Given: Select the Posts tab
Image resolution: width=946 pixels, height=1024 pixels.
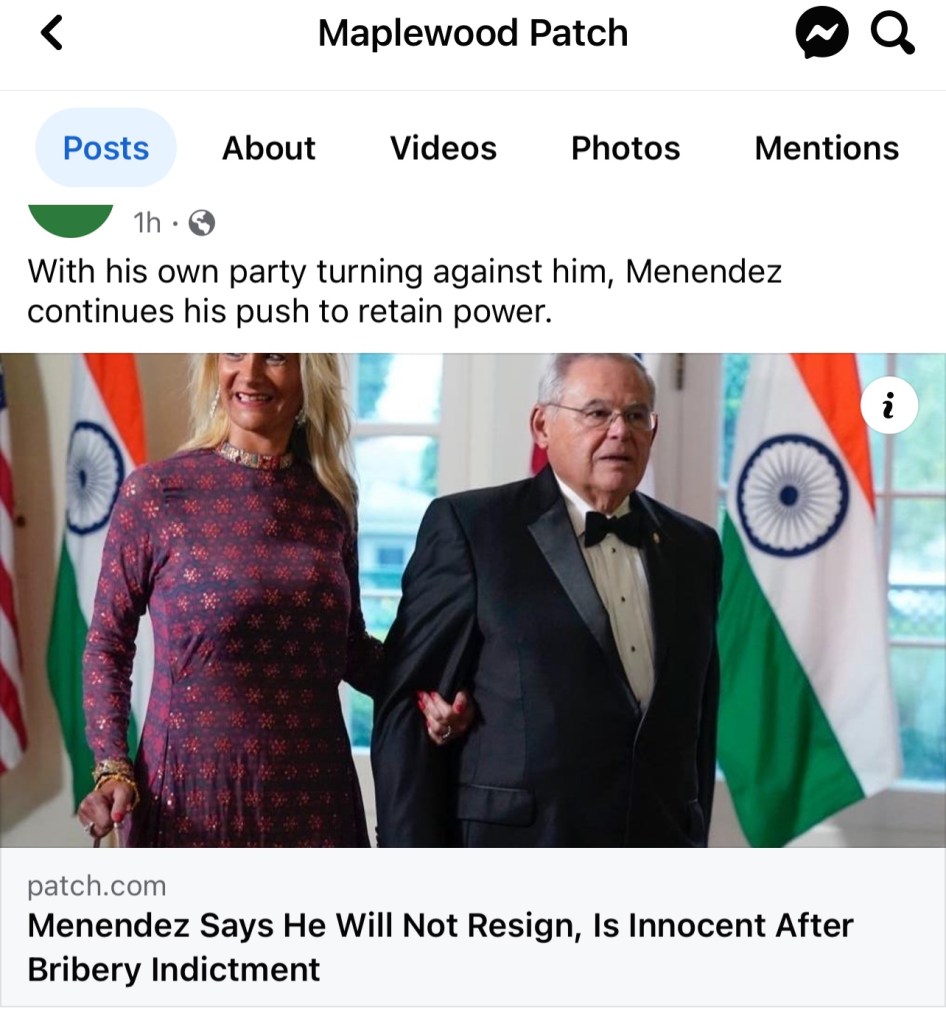Looking at the screenshot, I should (106, 148).
